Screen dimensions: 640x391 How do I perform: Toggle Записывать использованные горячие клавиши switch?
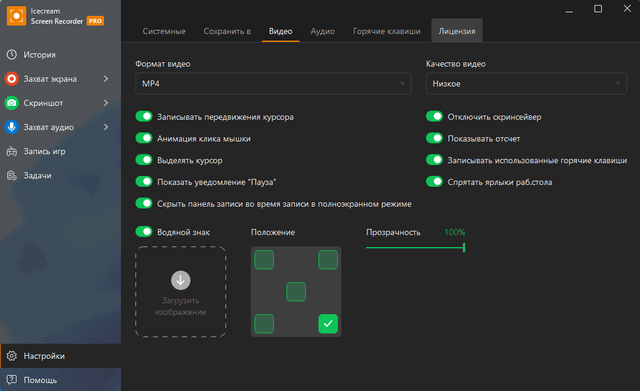pos(434,160)
